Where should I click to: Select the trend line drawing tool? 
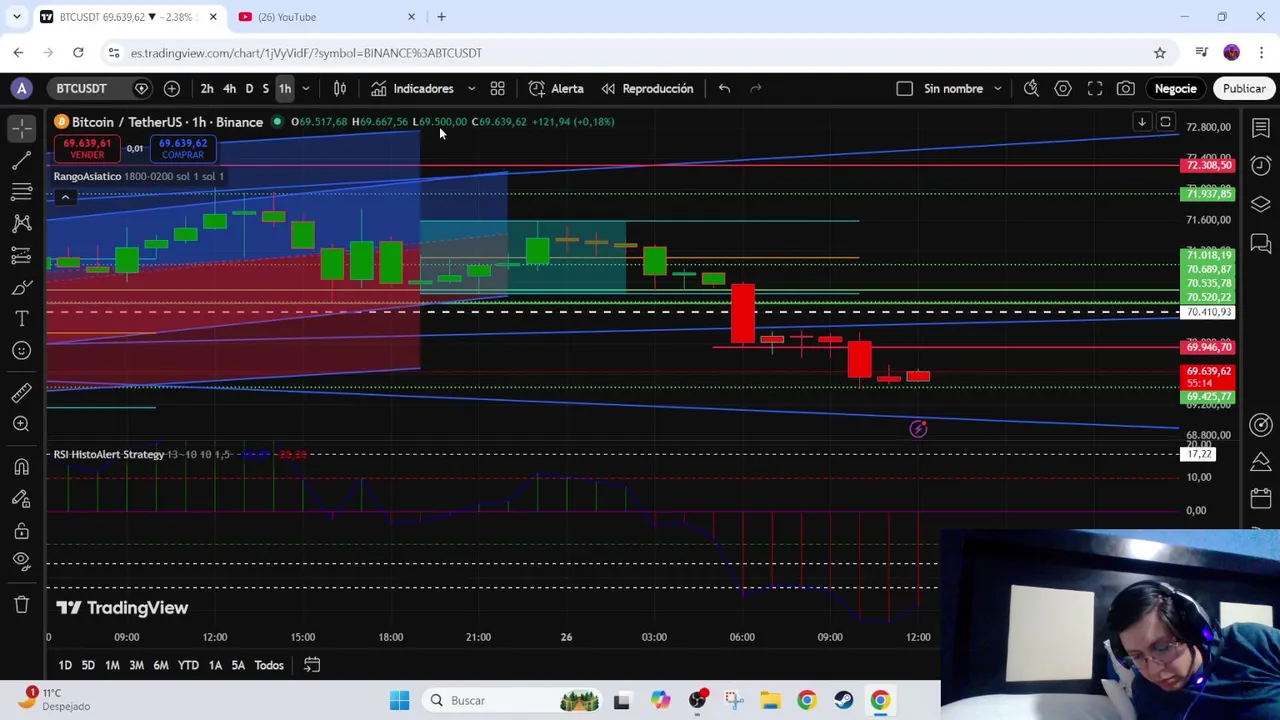click(21, 160)
